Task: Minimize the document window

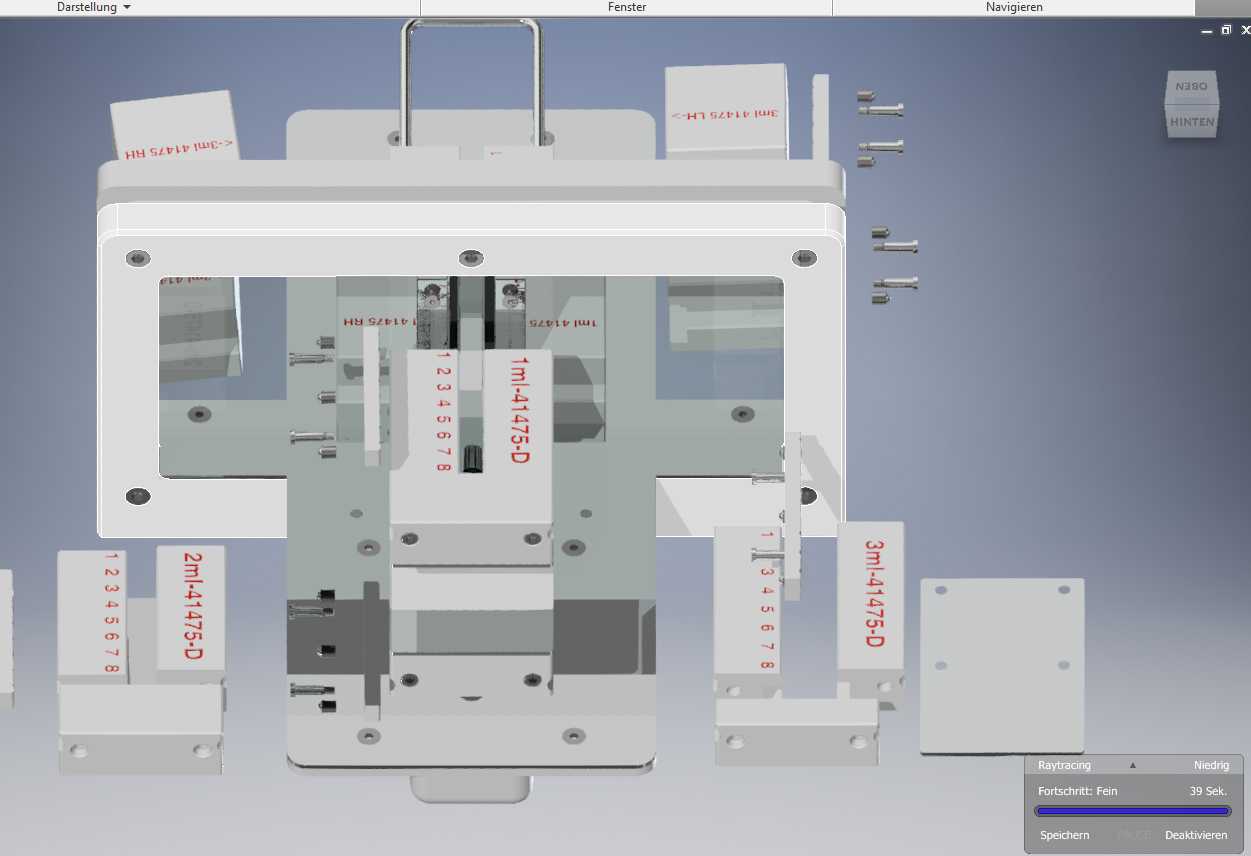Action: tap(1208, 32)
